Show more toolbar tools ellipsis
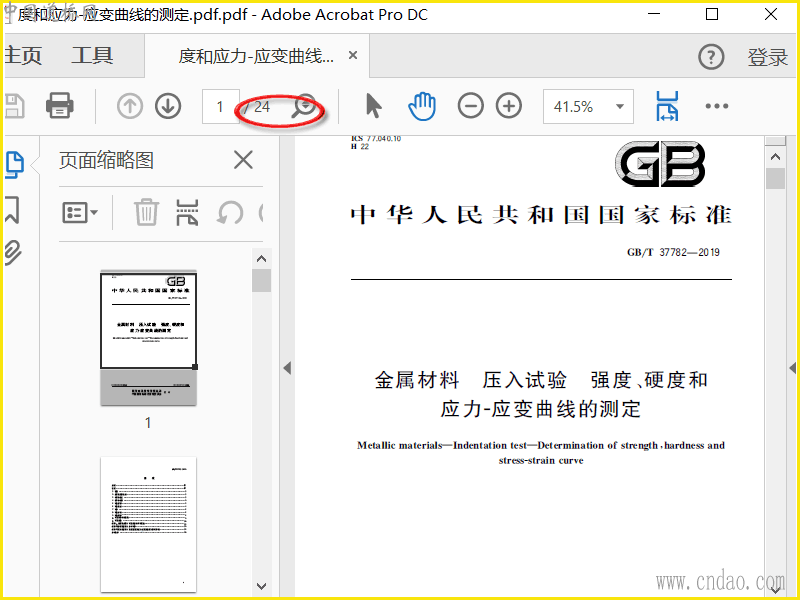 click(x=717, y=106)
